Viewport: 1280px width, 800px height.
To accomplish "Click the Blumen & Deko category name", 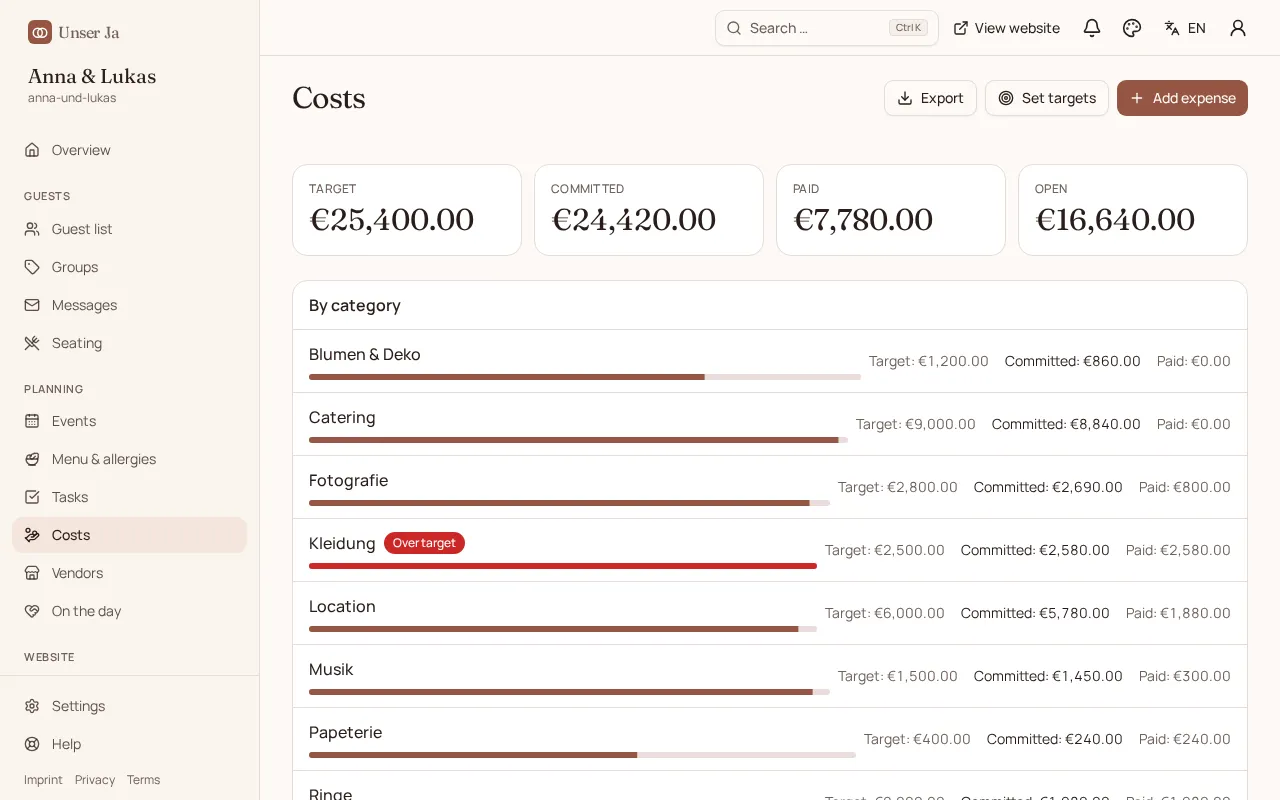I will pos(365,354).
